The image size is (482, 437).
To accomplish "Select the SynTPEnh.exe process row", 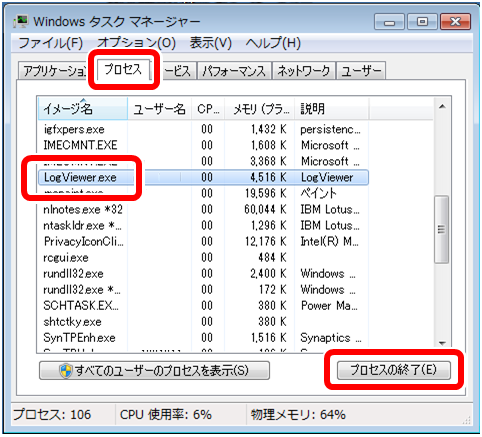I will (203, 337).
